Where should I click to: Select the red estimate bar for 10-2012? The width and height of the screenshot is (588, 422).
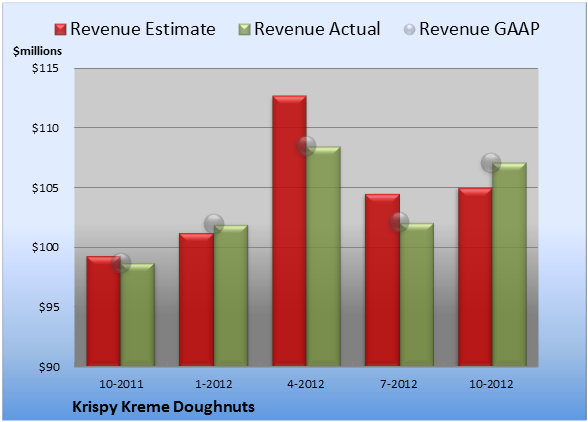(x=475, y=276)
